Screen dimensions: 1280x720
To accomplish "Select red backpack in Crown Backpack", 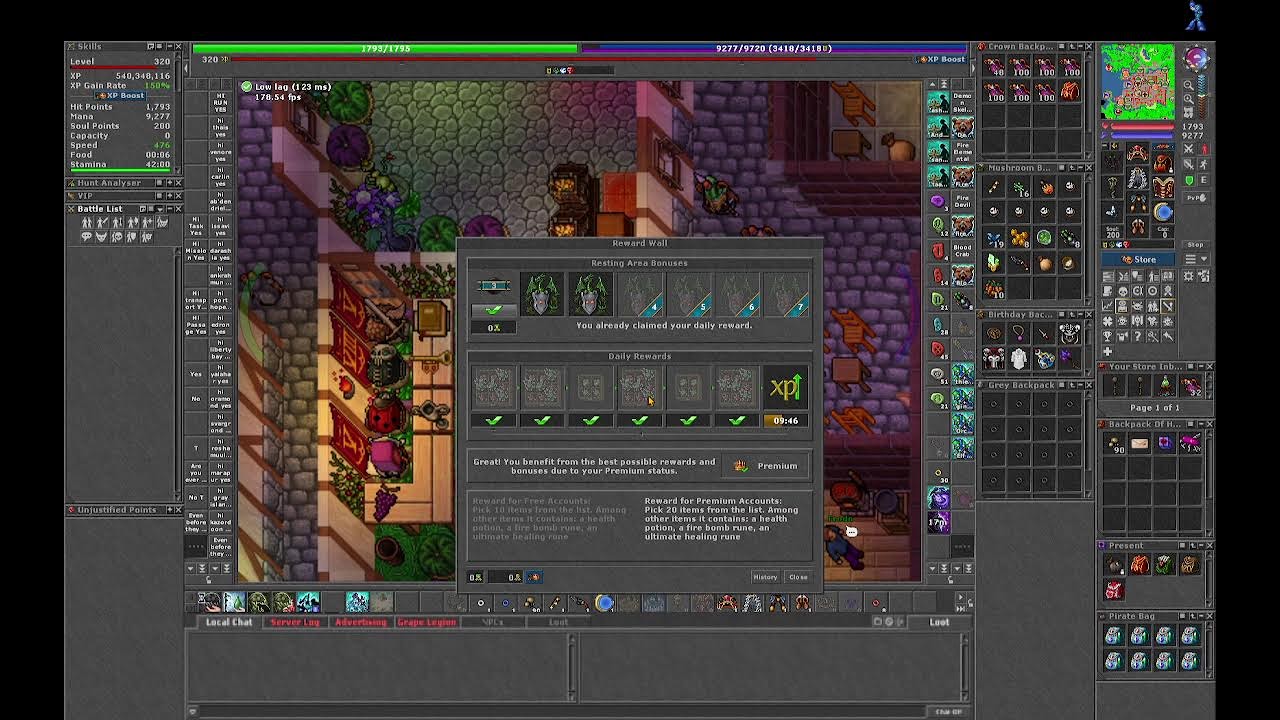I will pos(1070,92).
